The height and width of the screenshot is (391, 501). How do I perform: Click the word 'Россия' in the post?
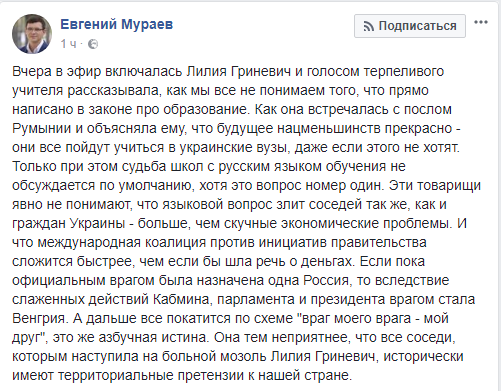coord(328,280)
